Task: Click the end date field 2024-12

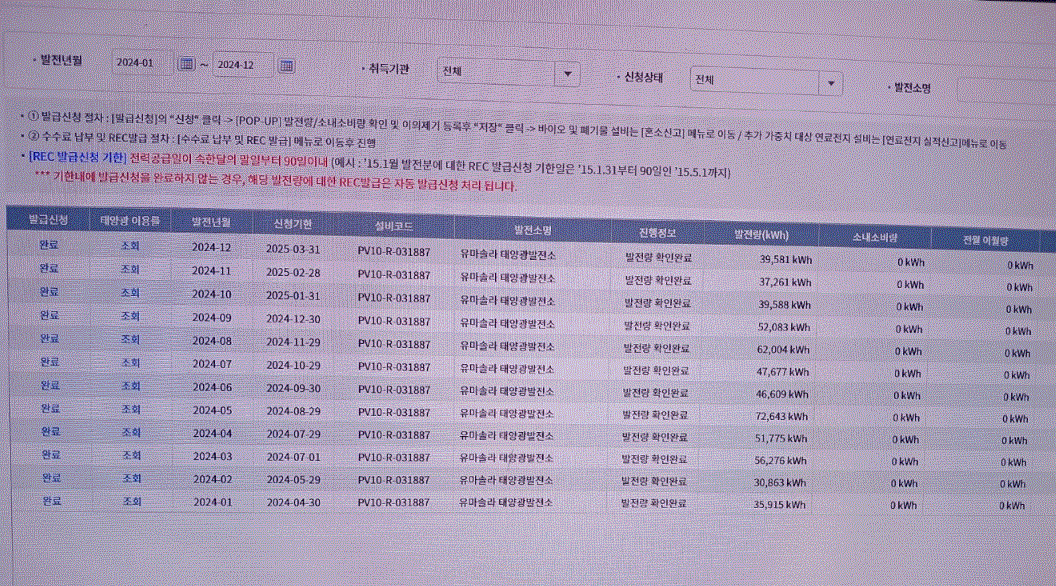Action: click(x=243, y=65)
